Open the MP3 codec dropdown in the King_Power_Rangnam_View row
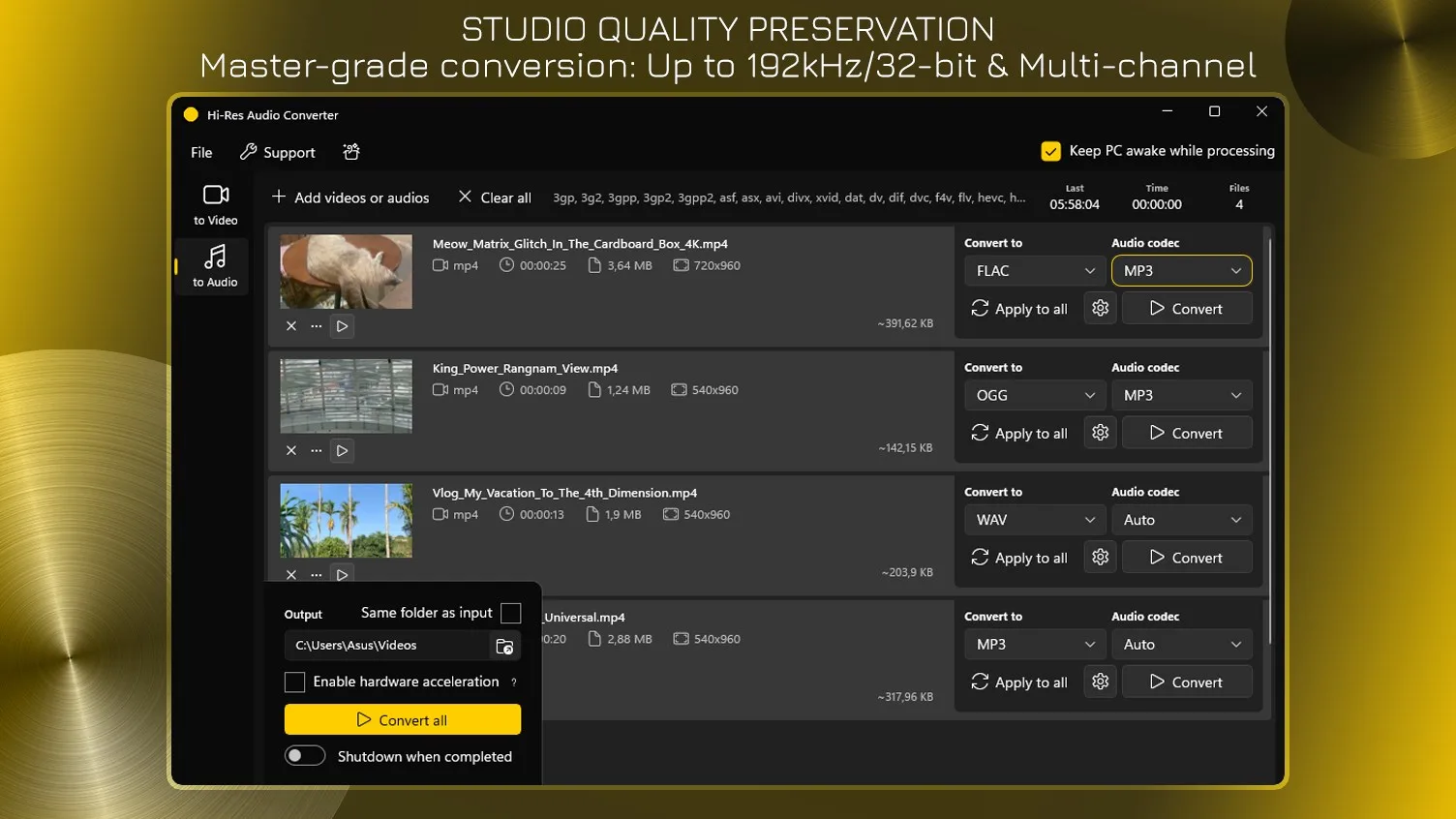This screenshot has height=819, width=1456. [x=1182, y=395]
